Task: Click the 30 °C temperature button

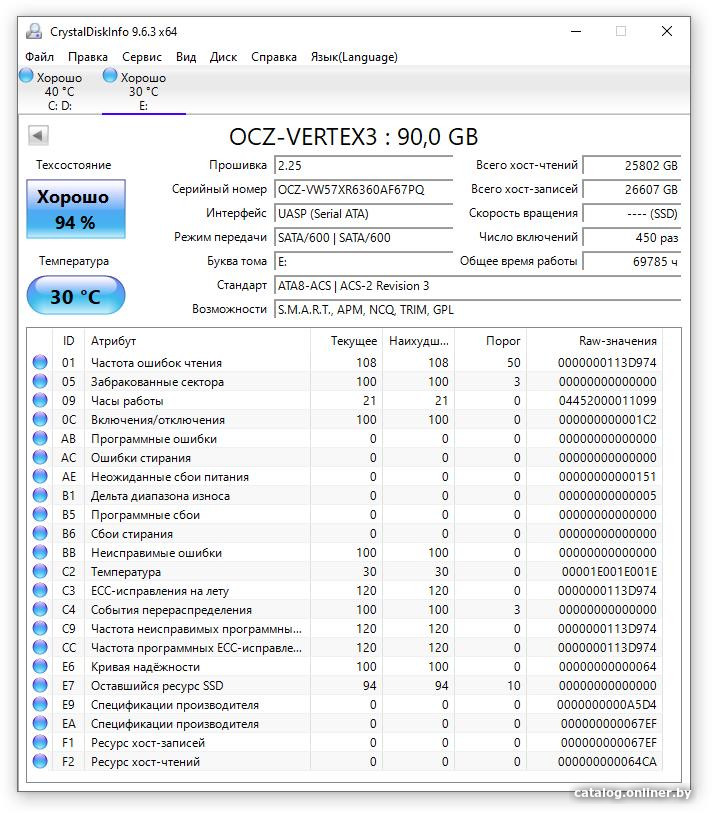Action: (76, 296)
